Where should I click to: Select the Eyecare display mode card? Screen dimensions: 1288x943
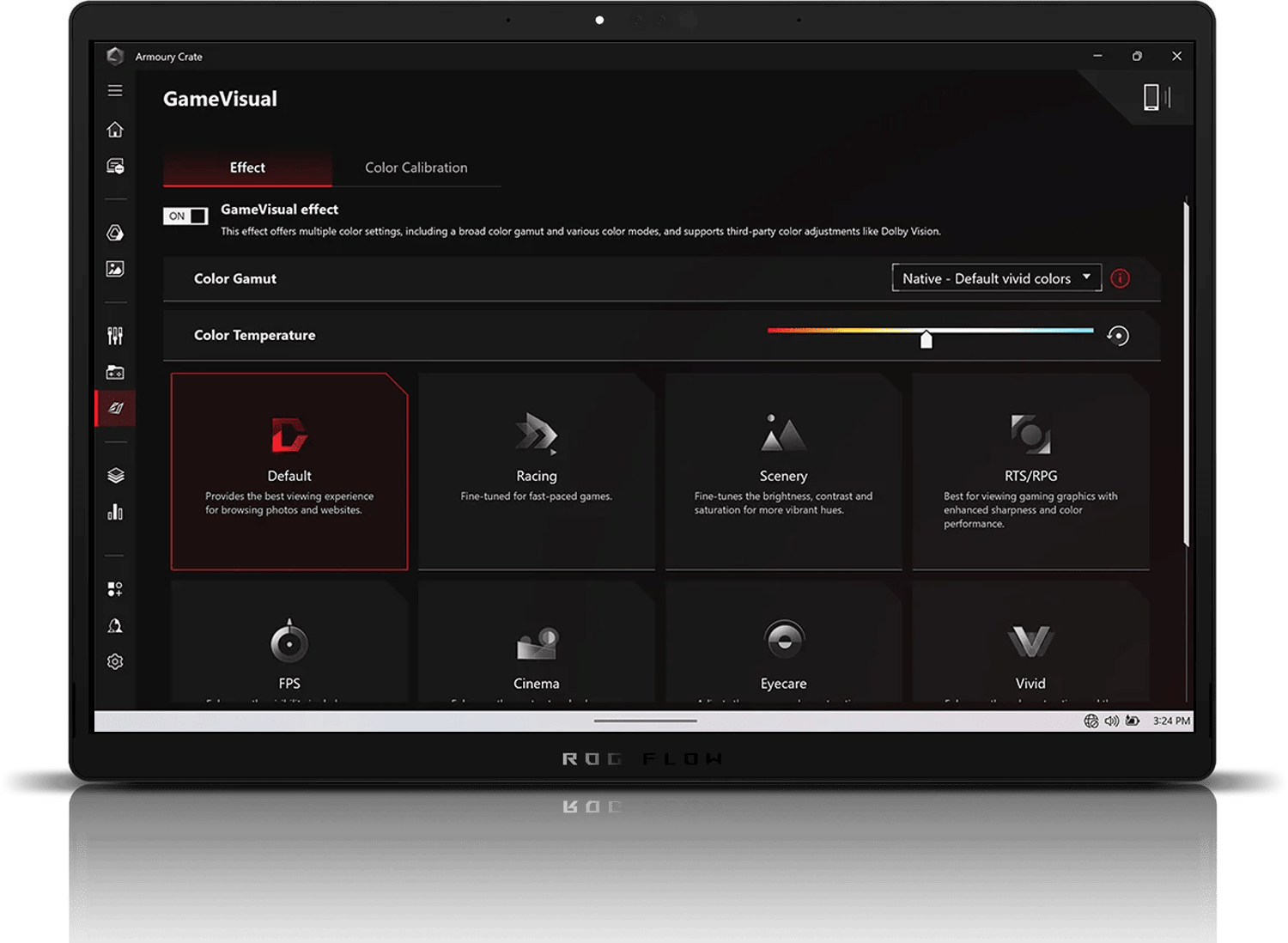coord(784,642)
